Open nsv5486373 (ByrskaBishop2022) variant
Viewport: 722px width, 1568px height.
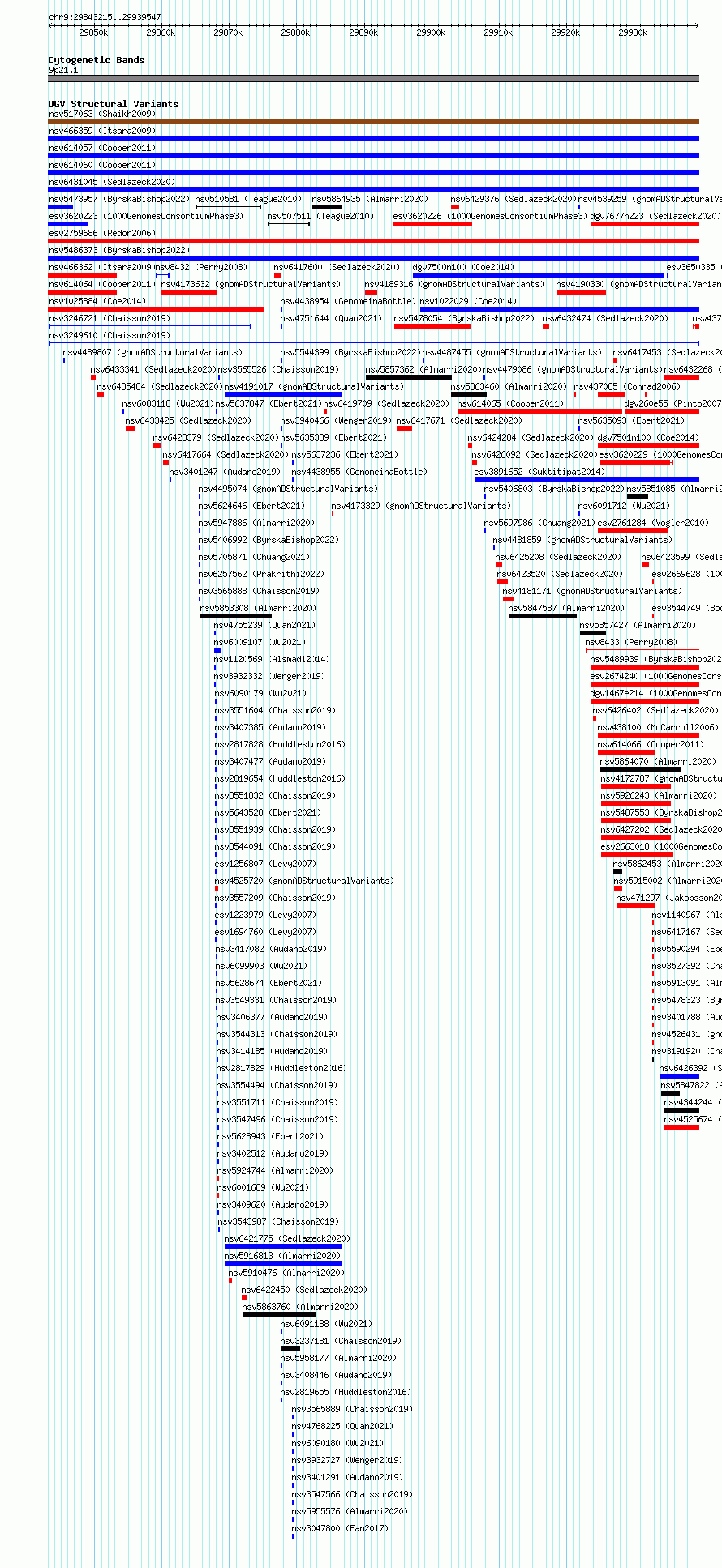(119, 250)
